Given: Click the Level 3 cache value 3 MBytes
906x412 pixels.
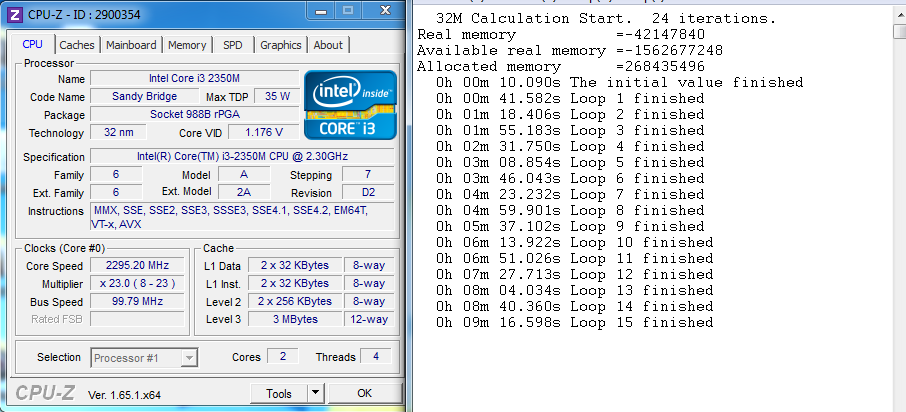Looking at the screenshot, I should tap(294, 319).
